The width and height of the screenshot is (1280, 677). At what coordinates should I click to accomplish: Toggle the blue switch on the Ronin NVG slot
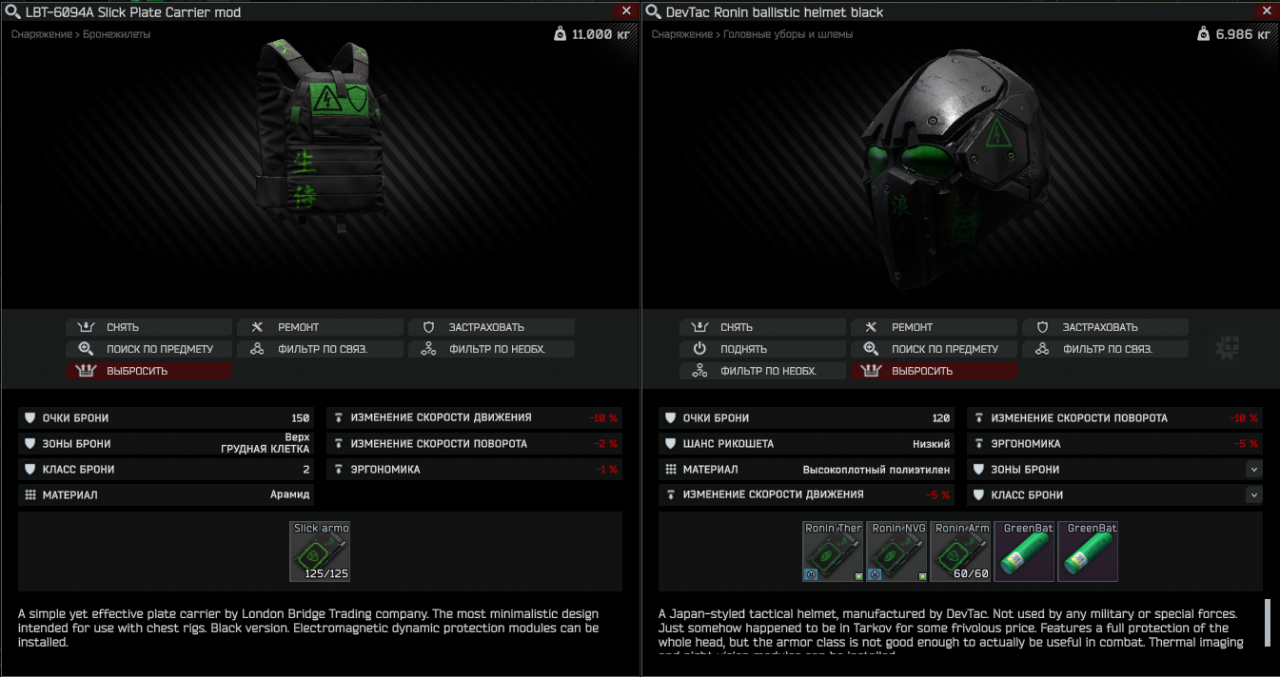click(x=874, y=575)
